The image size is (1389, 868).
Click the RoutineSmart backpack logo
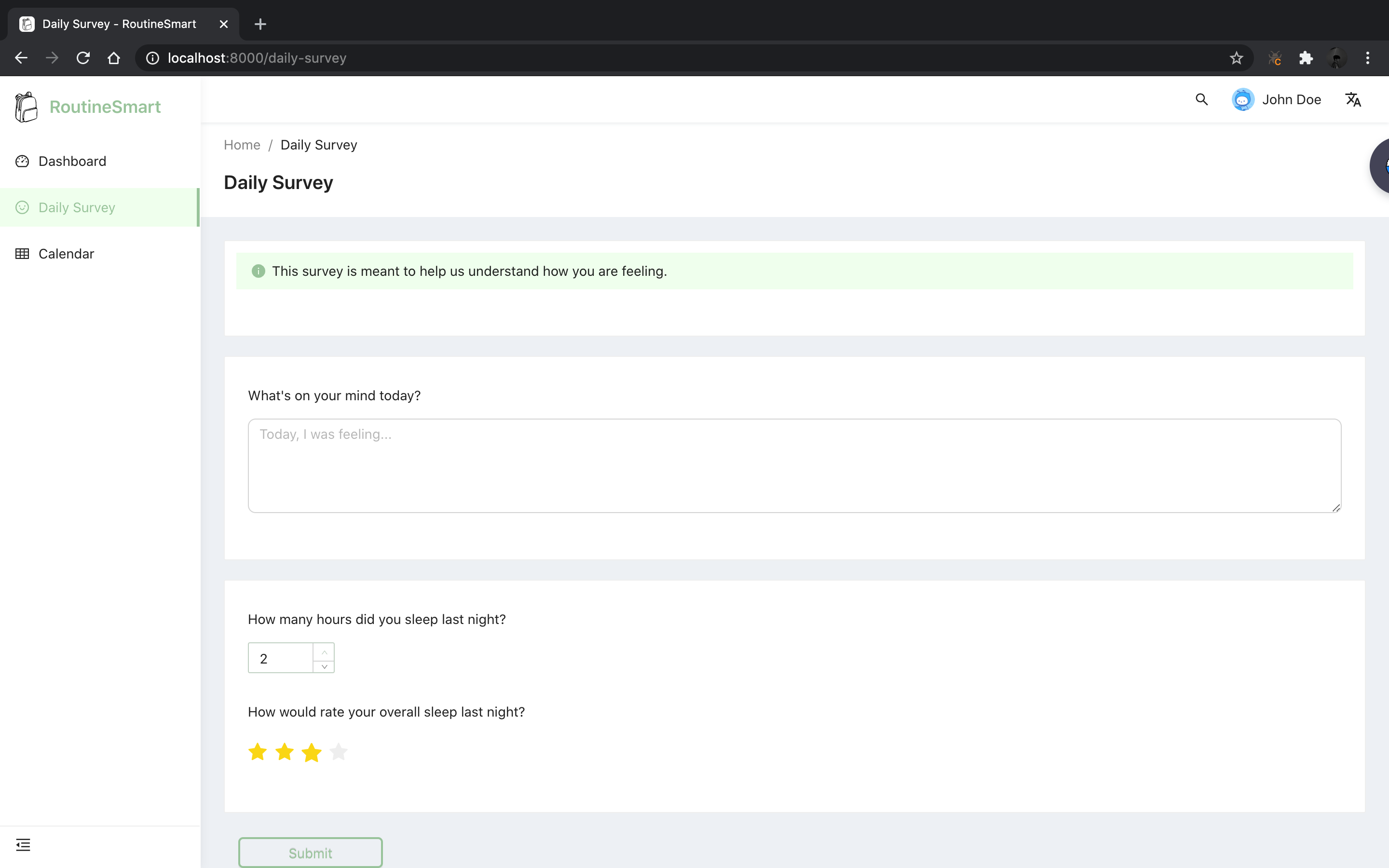pos(26,107)
